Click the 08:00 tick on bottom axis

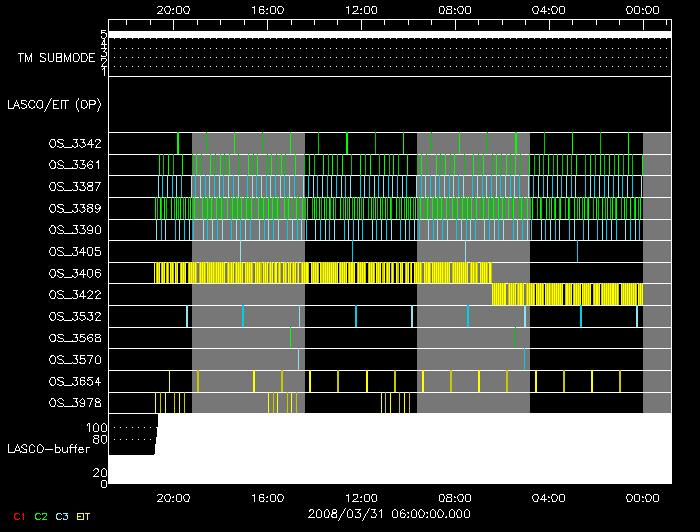tap(455, 497)
